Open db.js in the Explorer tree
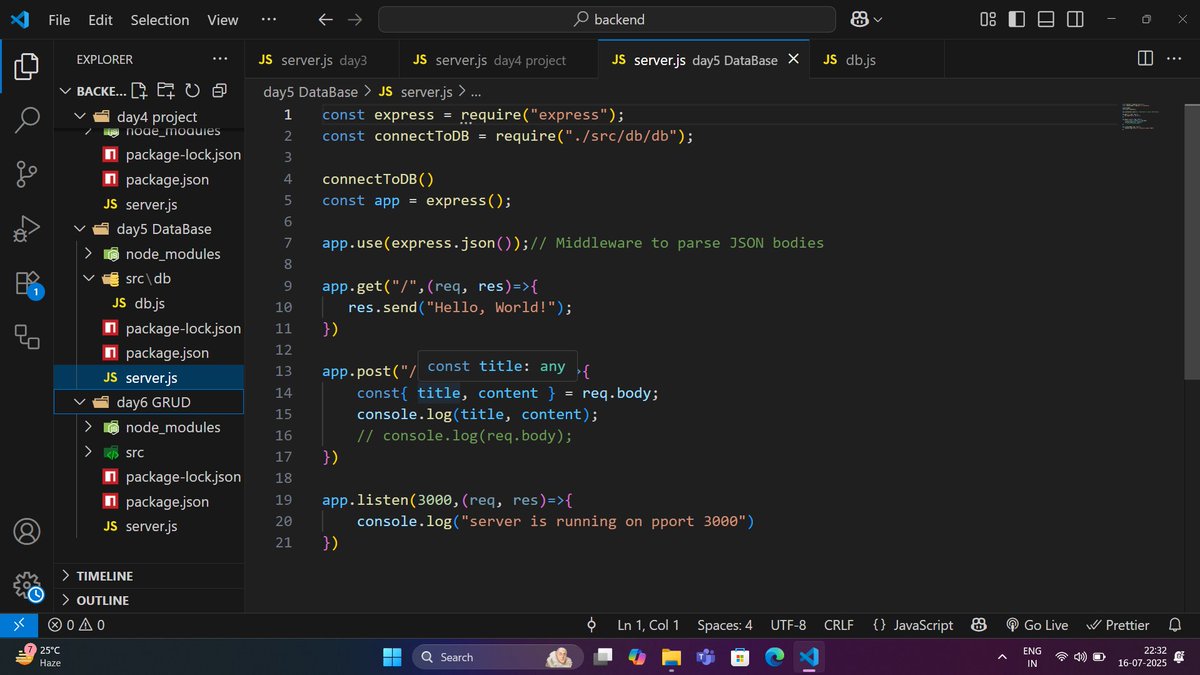The height and width of the screenshot is (675, 1200). (148, 303)
